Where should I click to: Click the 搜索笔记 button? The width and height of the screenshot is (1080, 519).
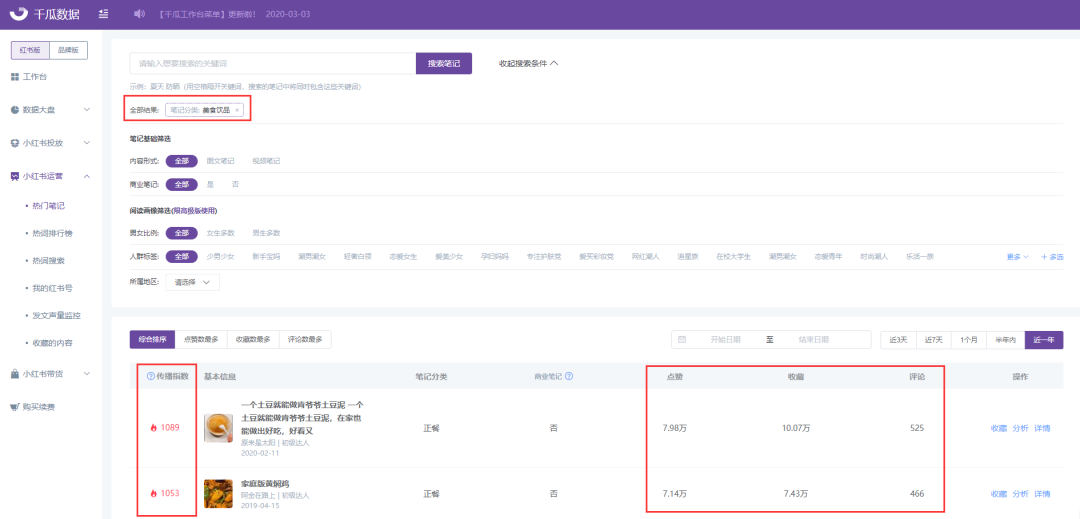click(x=443, y=63)
